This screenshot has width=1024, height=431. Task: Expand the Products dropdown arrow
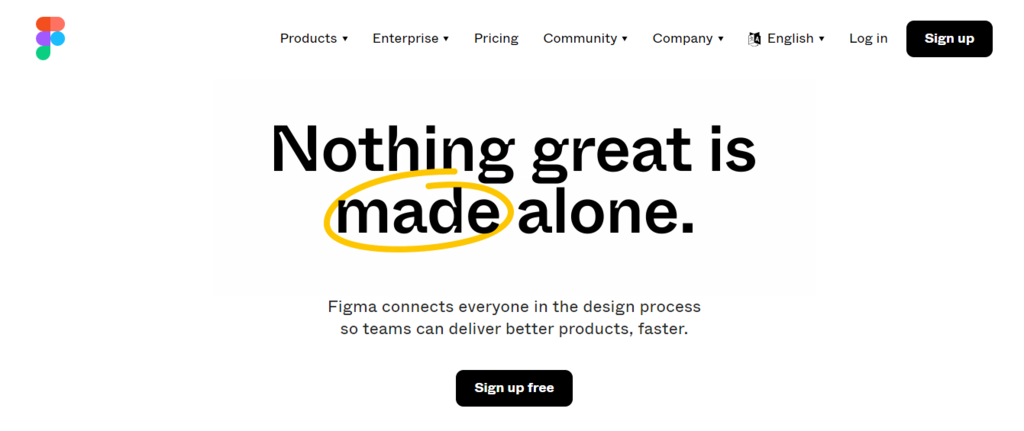point(345,39)
